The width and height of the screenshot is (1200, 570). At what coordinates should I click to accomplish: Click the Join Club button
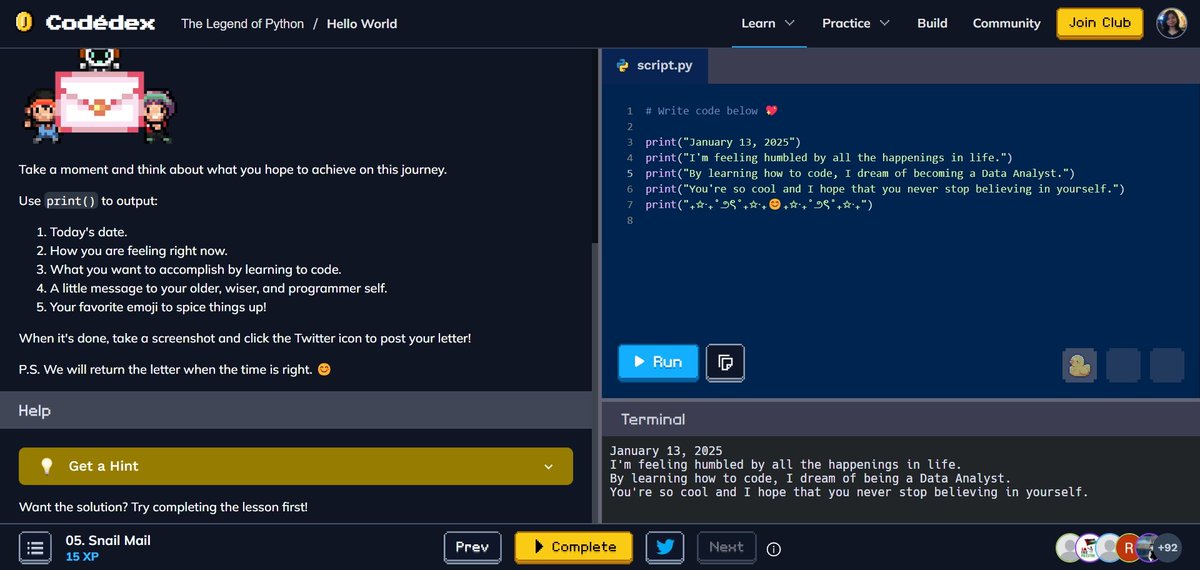tap(1100, 22)
